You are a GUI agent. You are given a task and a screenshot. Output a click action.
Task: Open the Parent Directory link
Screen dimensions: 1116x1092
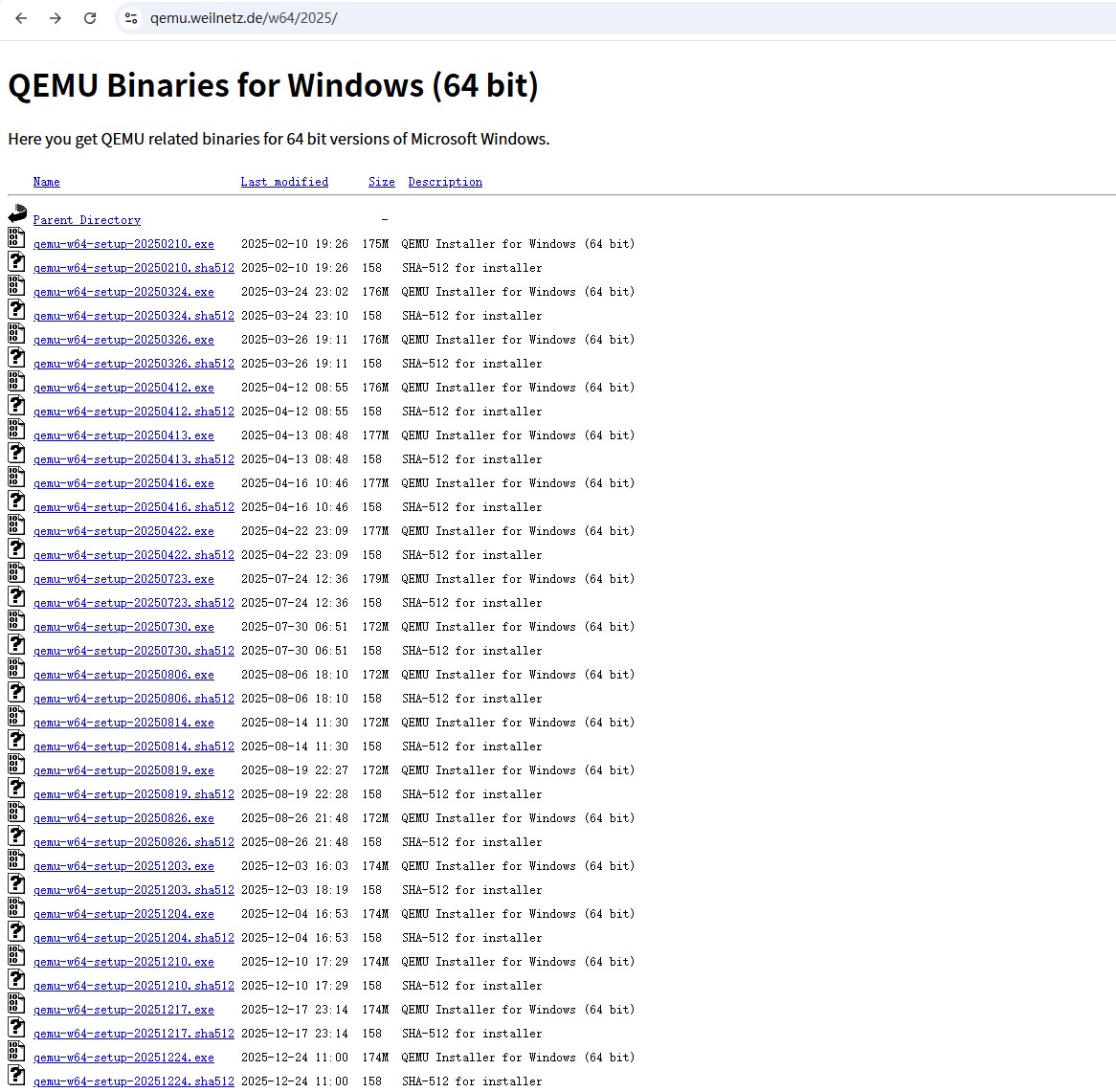[x=86, y=220]
